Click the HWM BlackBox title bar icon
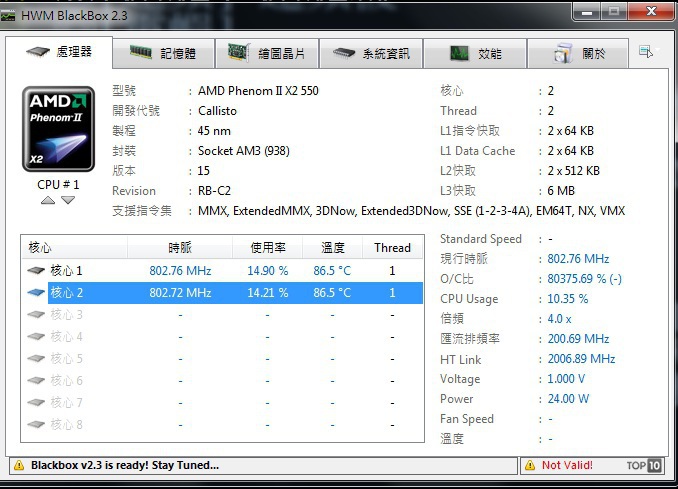Viewport: 678px width, 489px height. [x=8, y=16]
